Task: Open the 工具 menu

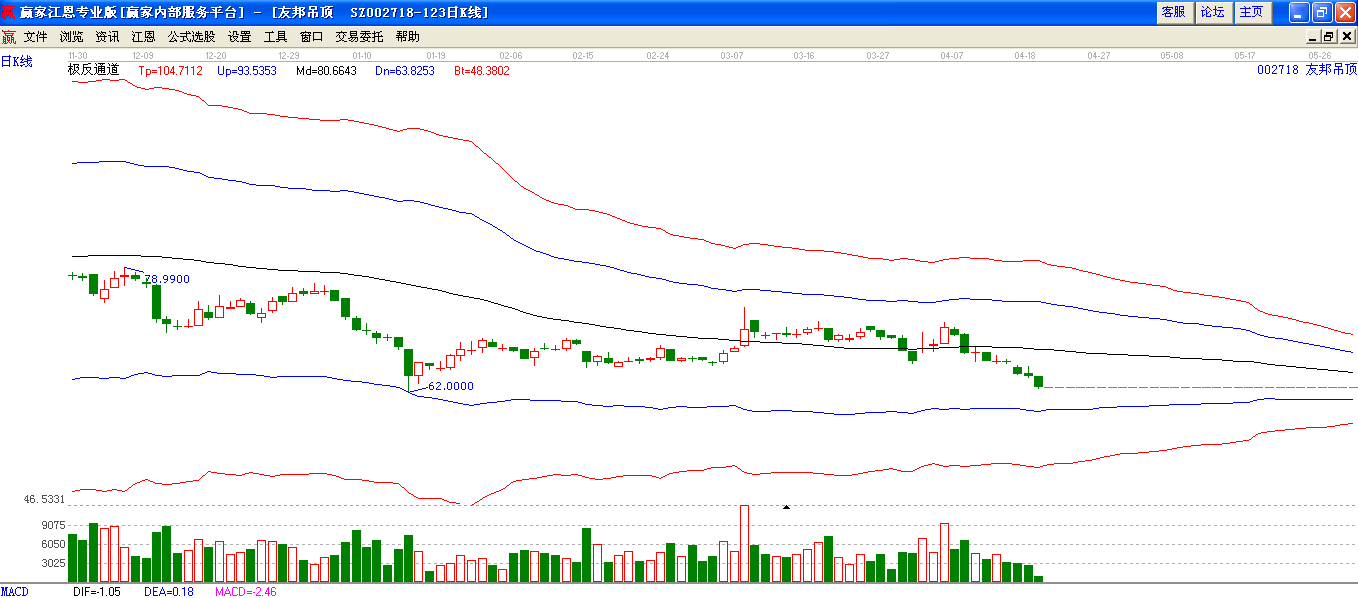Action: pyautogui.click(x=275, y=37)
